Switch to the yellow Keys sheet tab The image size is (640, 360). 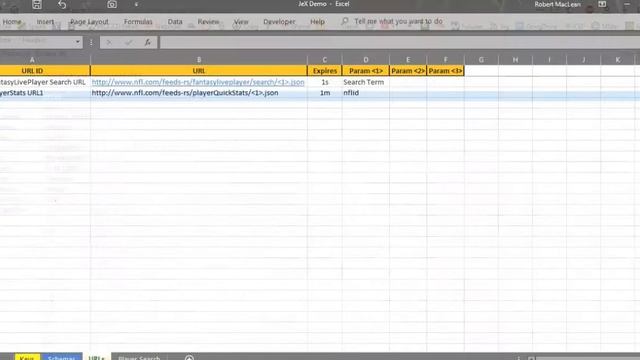pyautogui.click(x=27, y=357)
